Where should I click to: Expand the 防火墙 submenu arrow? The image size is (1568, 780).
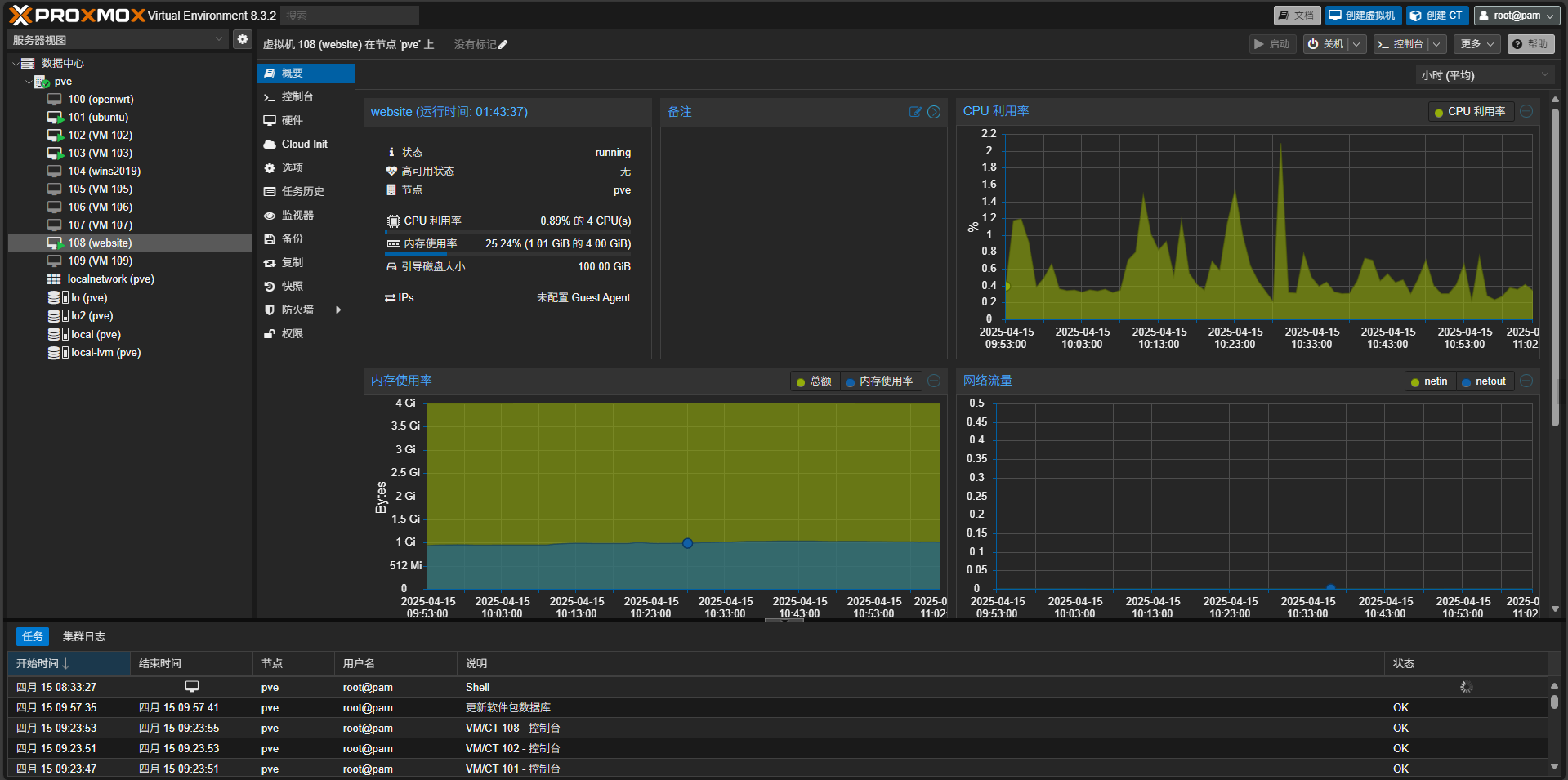338,310
